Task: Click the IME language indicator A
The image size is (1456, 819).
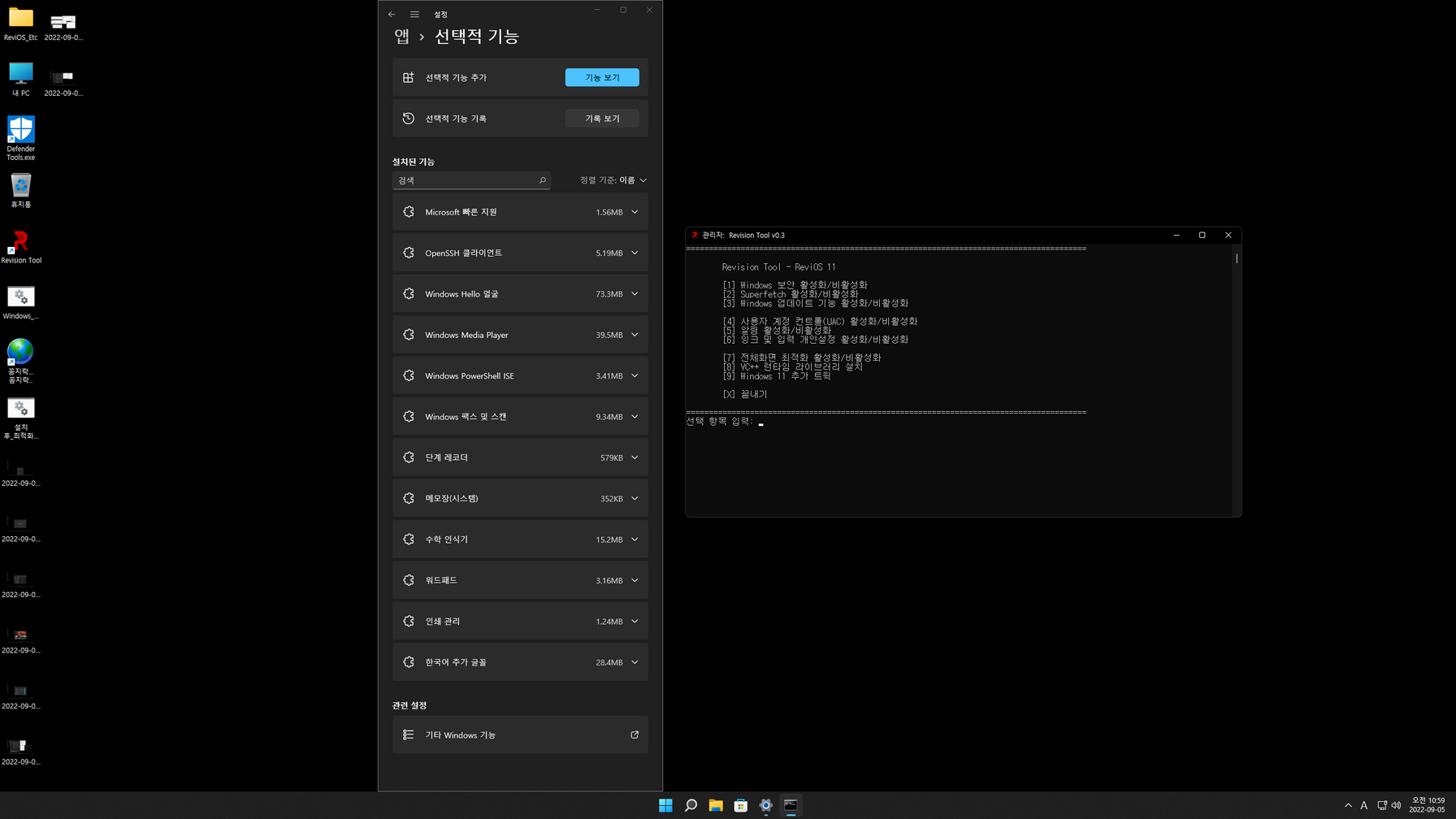Action: click(x=1364, y=805)
